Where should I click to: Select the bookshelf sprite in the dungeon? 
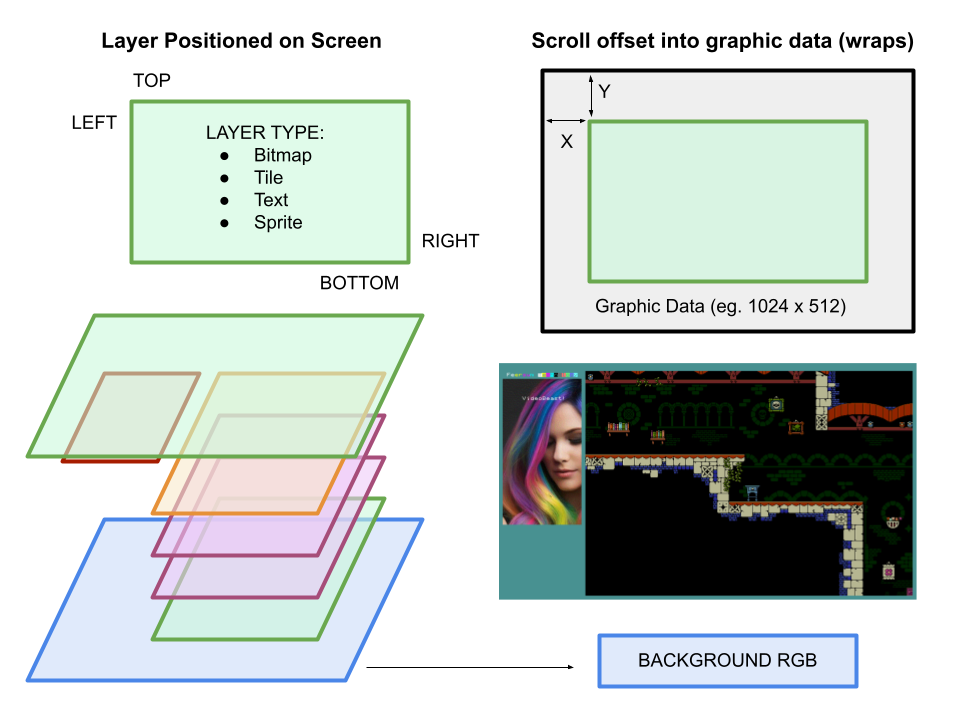tap(618, 426)
